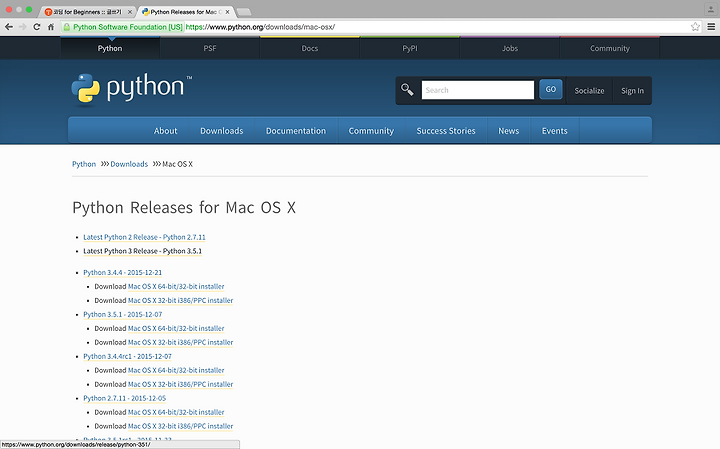
Task: Open the News main menu
Action: [508, 131]
